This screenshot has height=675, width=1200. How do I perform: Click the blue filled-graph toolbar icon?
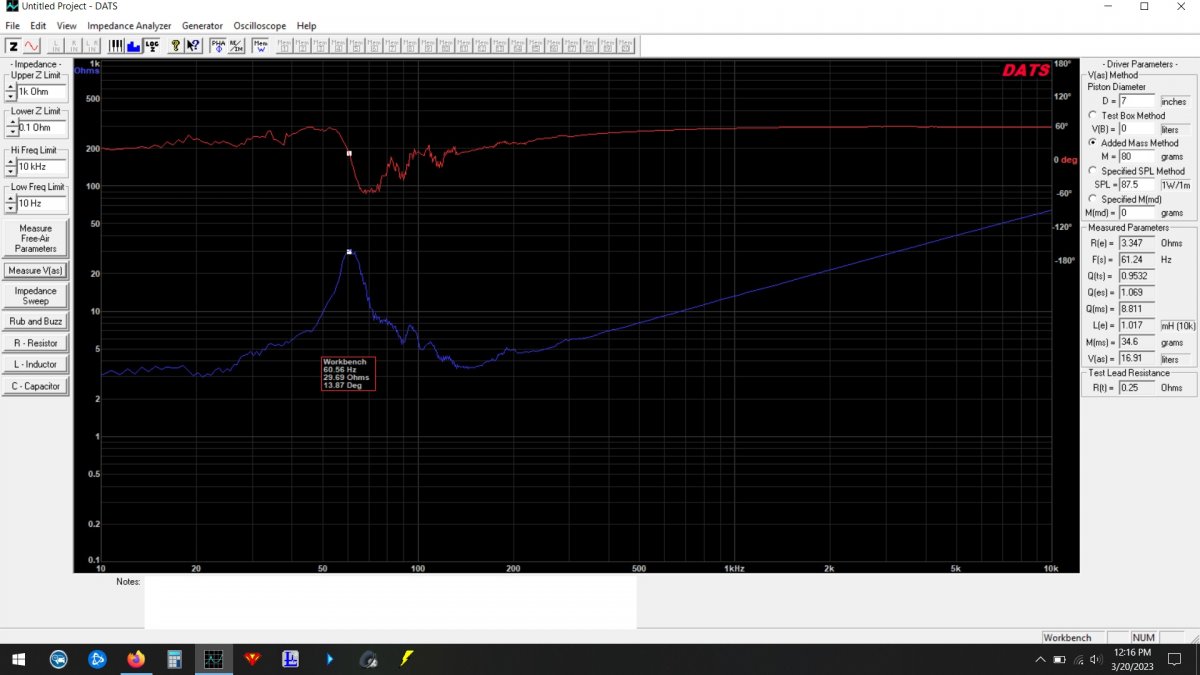coord(134,45)
